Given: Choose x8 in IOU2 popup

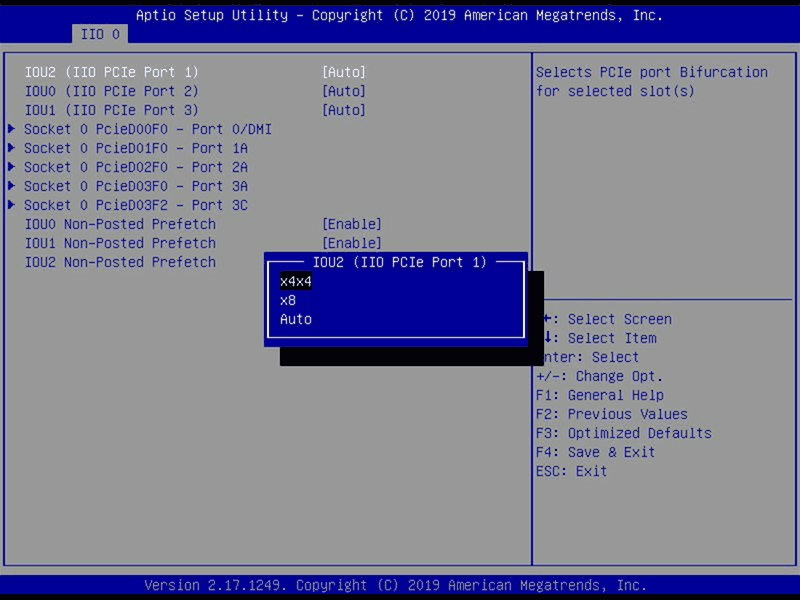Looking at the screenshot, I should [x=288, y=300].
